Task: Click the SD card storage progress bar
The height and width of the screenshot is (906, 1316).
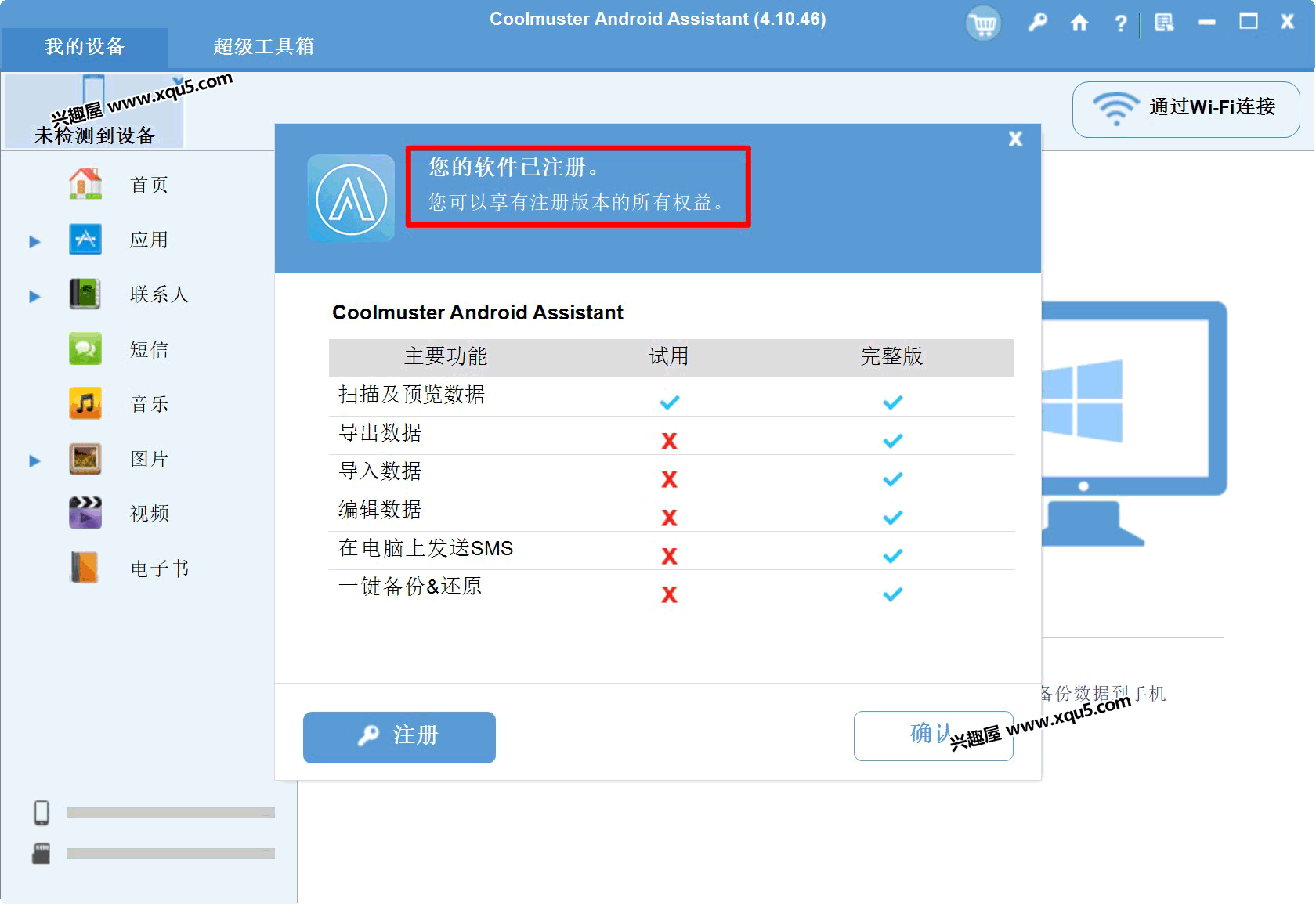Action: [x=171, y=854]
